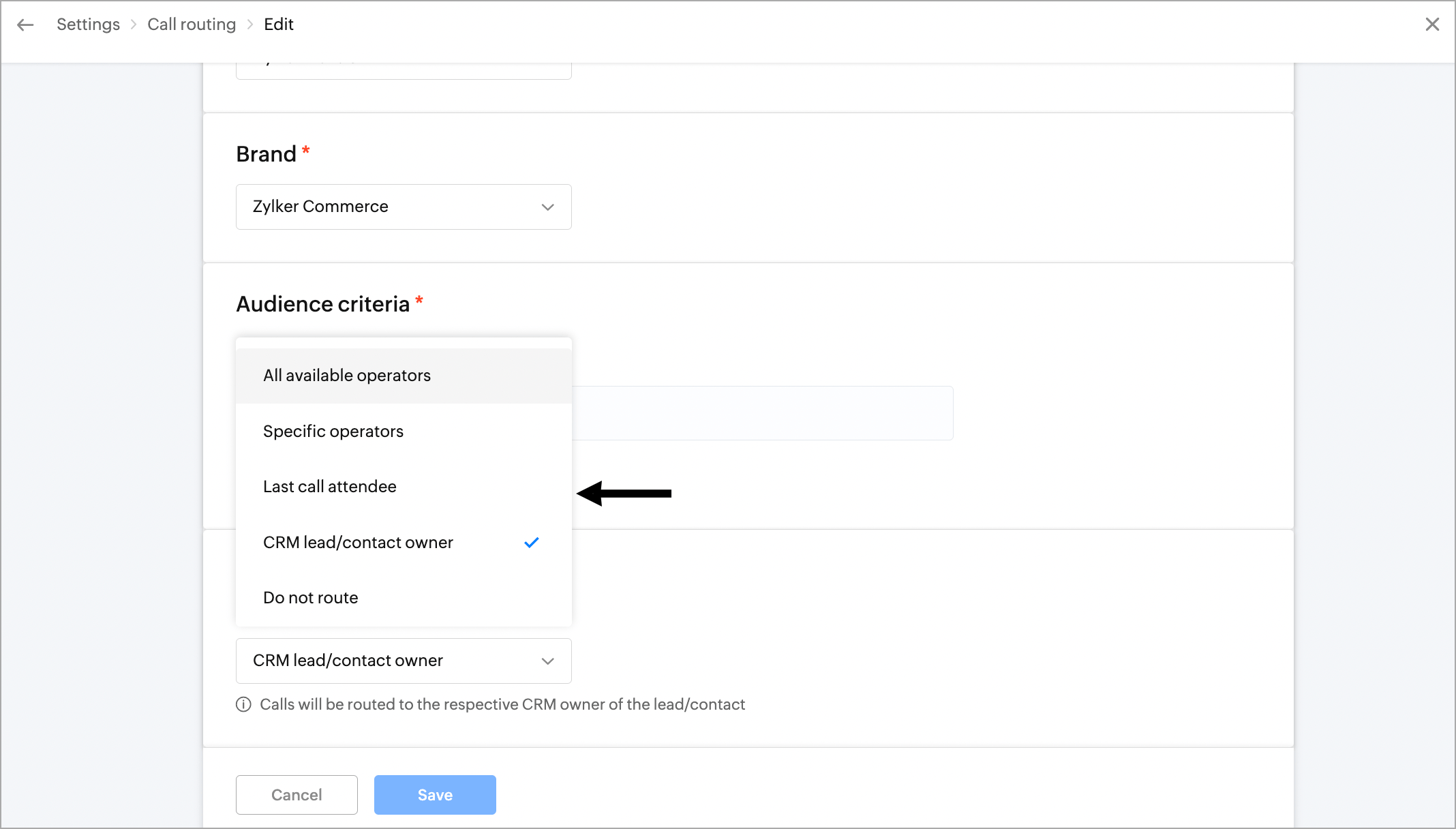Select All available operators option
Screen dimensions: 1456x829
[347, 376]
